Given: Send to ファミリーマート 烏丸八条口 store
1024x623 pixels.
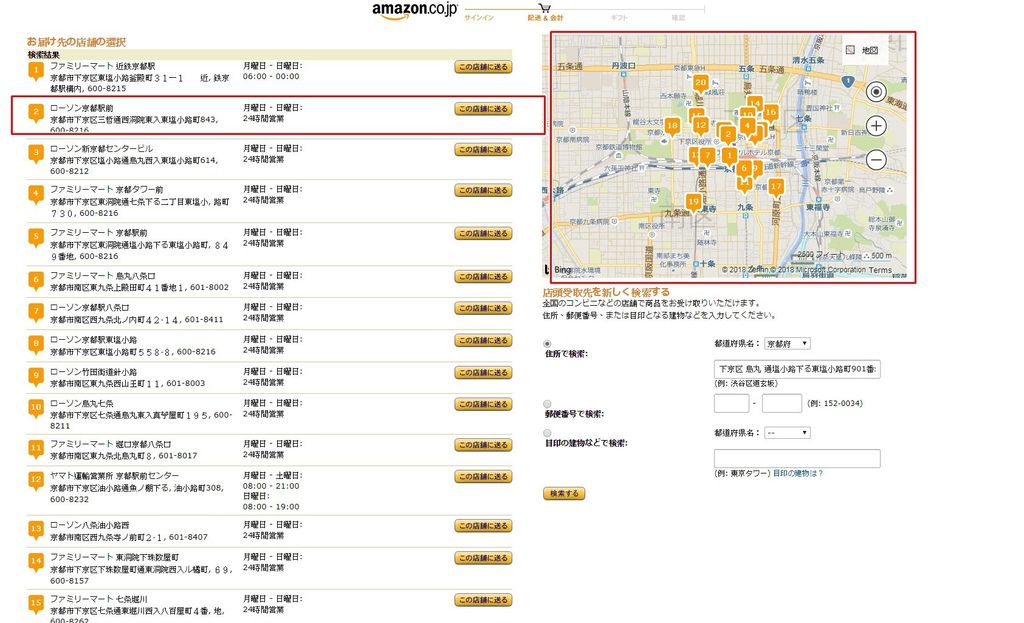Looking at the screenshot, I should pyautogui.click(x=483, y=277).
